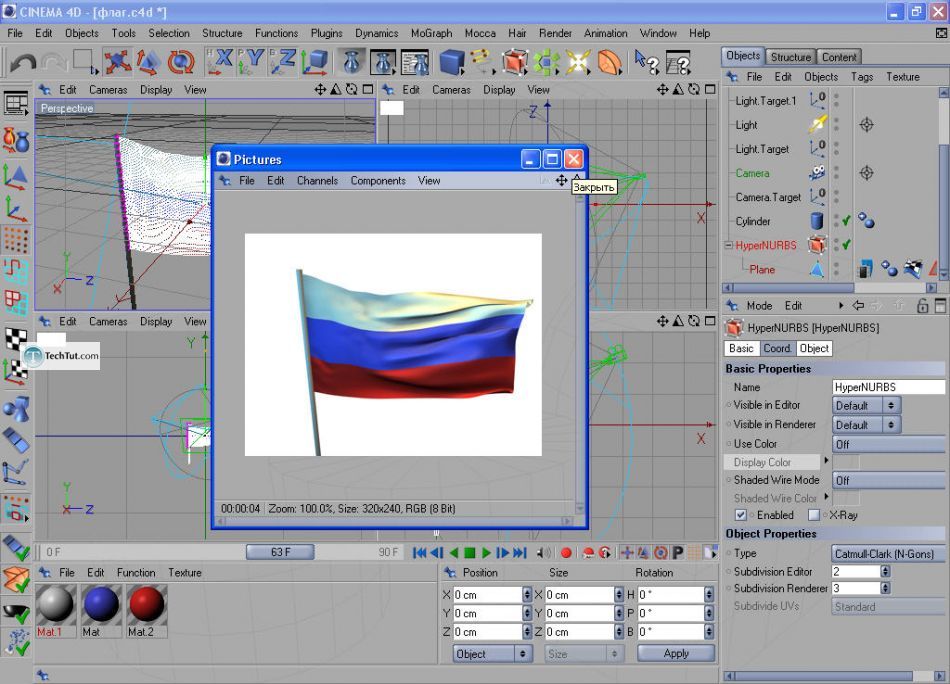Click the timeline record button

(x=566, y=553)
